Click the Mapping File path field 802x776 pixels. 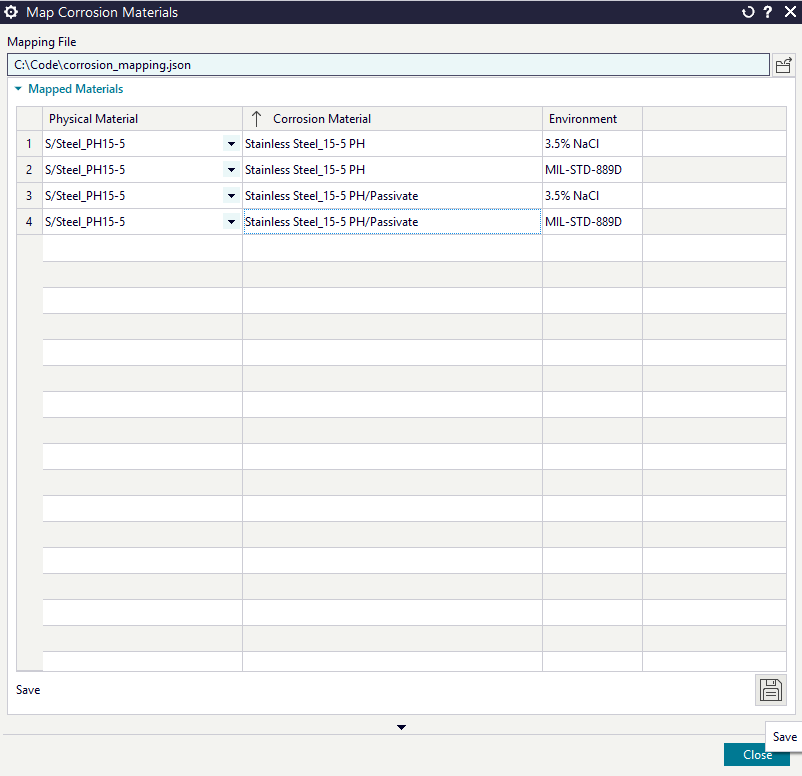[388, 65]
